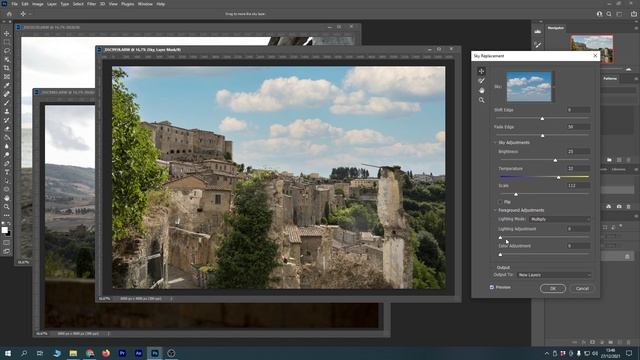Choose the Sky Move tool in the dialog
The width and height of the screenshot is (640, 360).
coord(482,71)
